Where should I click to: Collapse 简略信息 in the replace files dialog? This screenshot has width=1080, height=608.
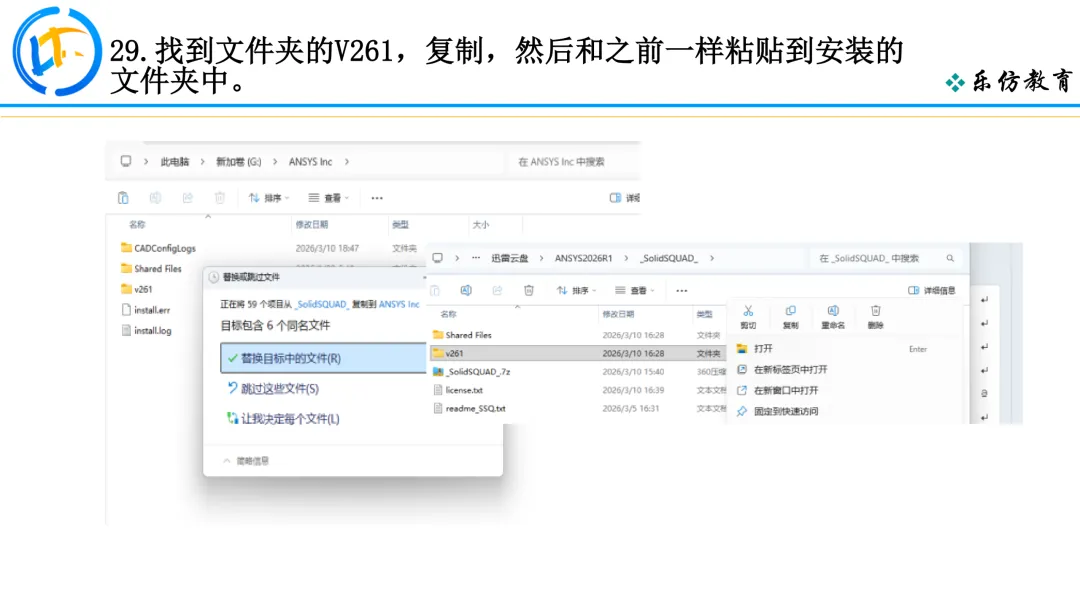[246, 461]
